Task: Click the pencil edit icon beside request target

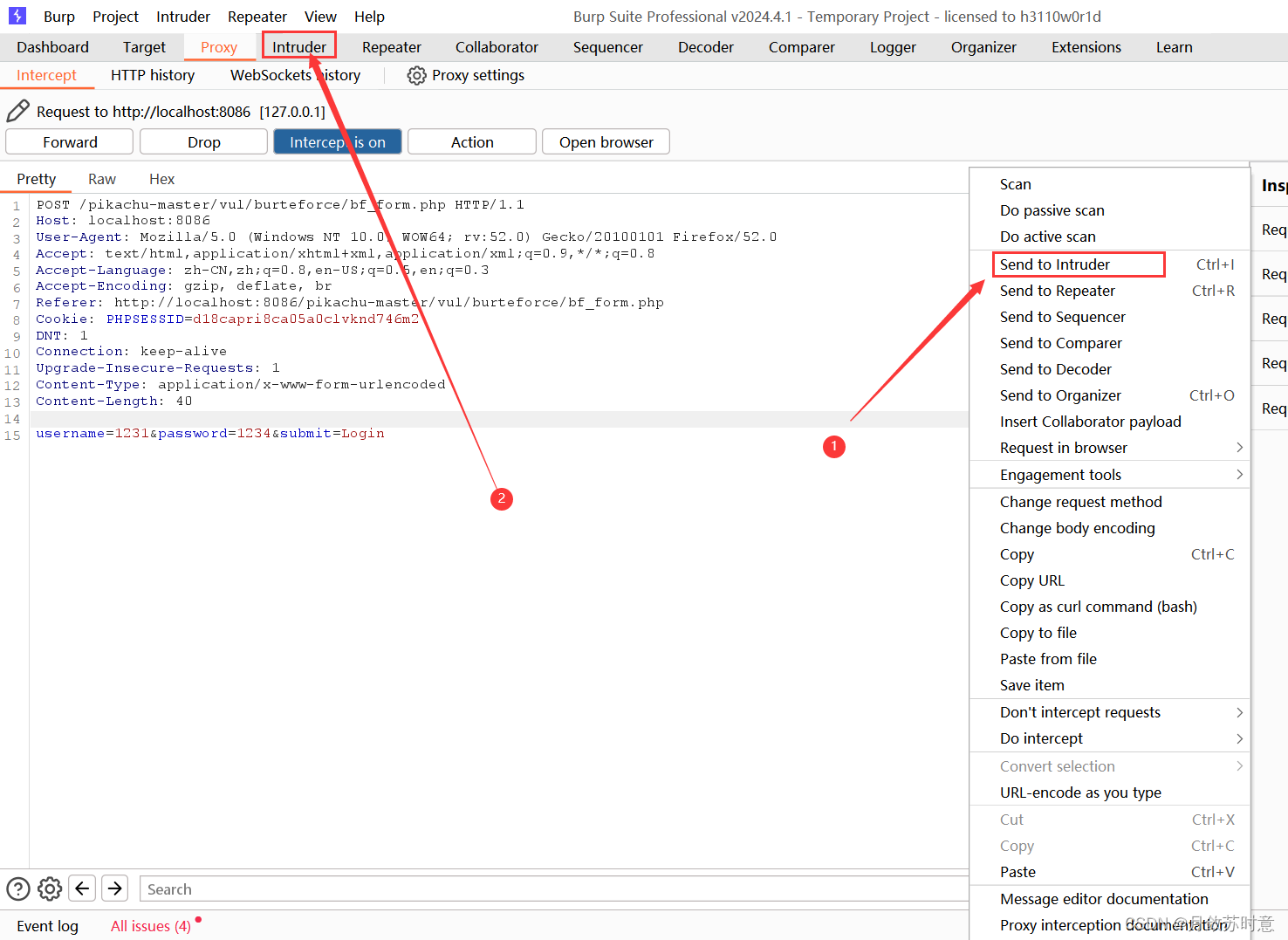Action: click(17, 111)
